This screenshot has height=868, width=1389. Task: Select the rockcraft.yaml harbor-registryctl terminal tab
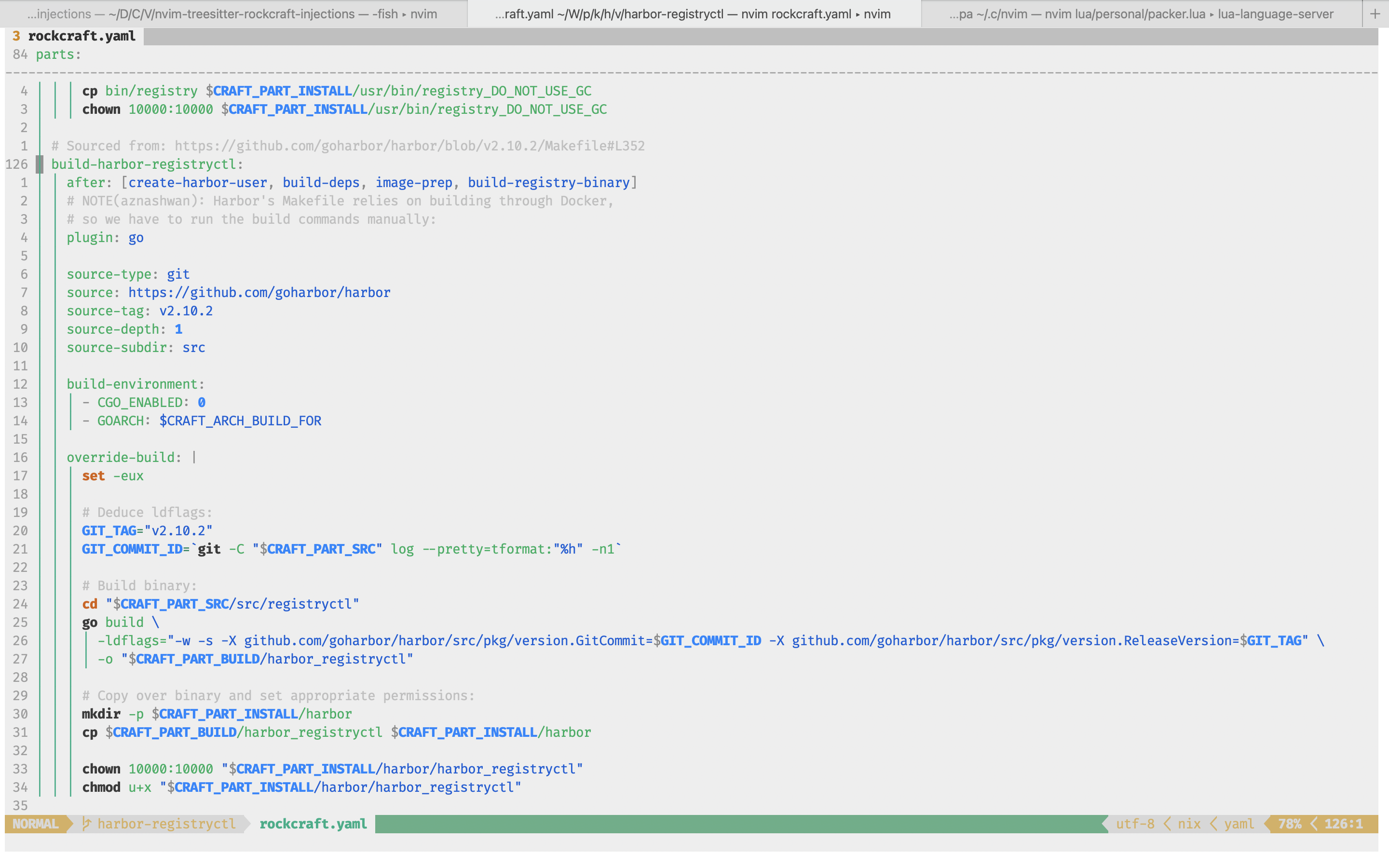point(693,14)
